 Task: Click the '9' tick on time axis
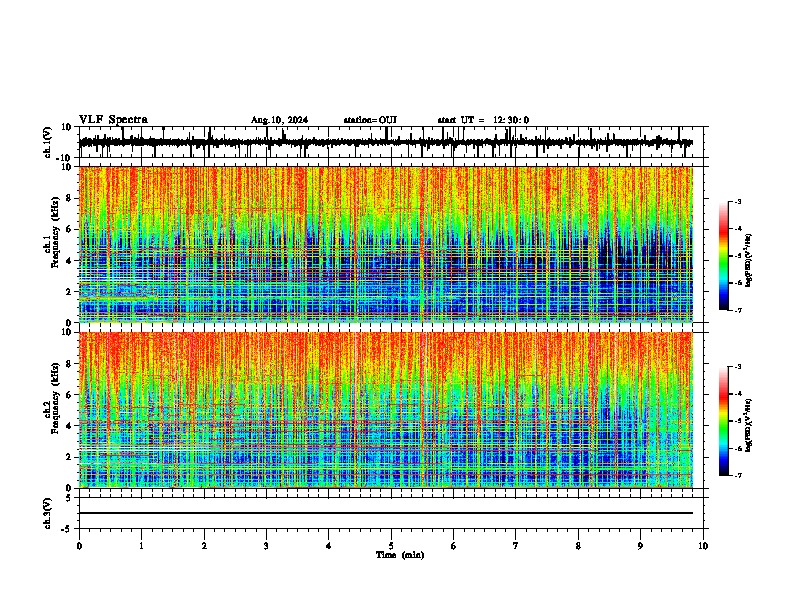click(640, 546)
